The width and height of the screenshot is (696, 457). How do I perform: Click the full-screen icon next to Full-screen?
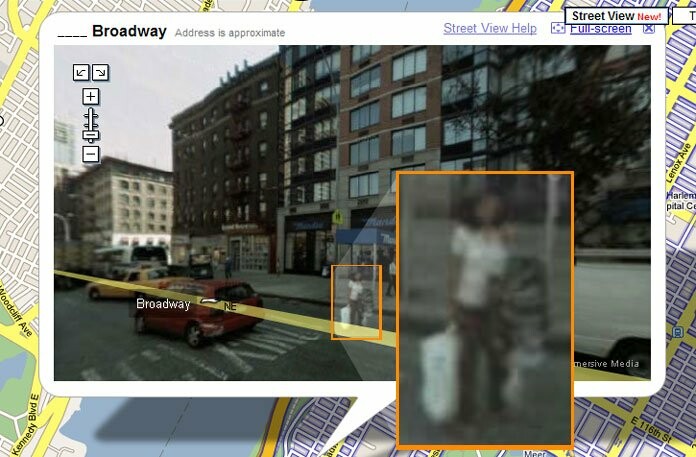click(x=558, y=28)
